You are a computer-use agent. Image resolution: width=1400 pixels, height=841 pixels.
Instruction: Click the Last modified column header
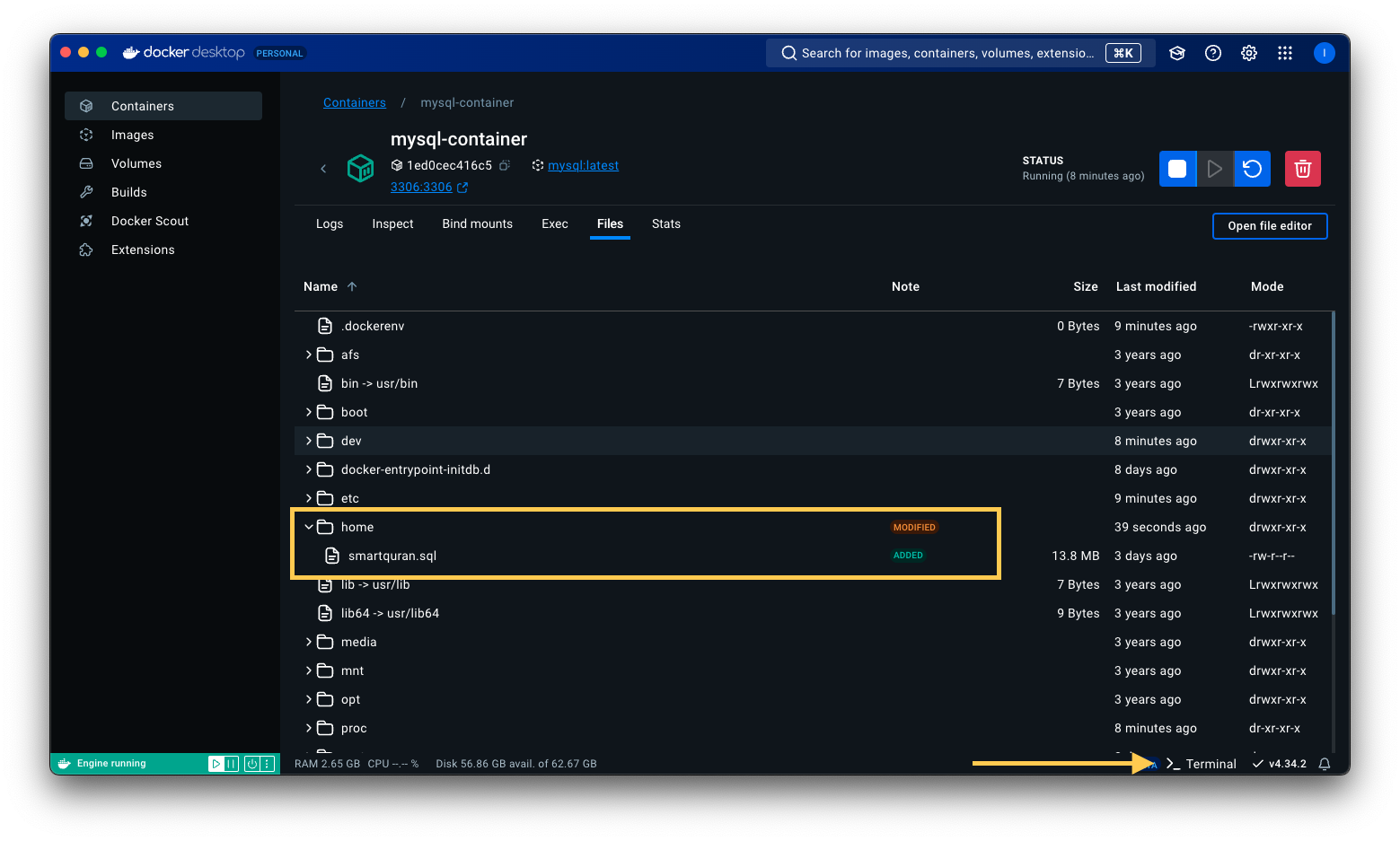1156,286
